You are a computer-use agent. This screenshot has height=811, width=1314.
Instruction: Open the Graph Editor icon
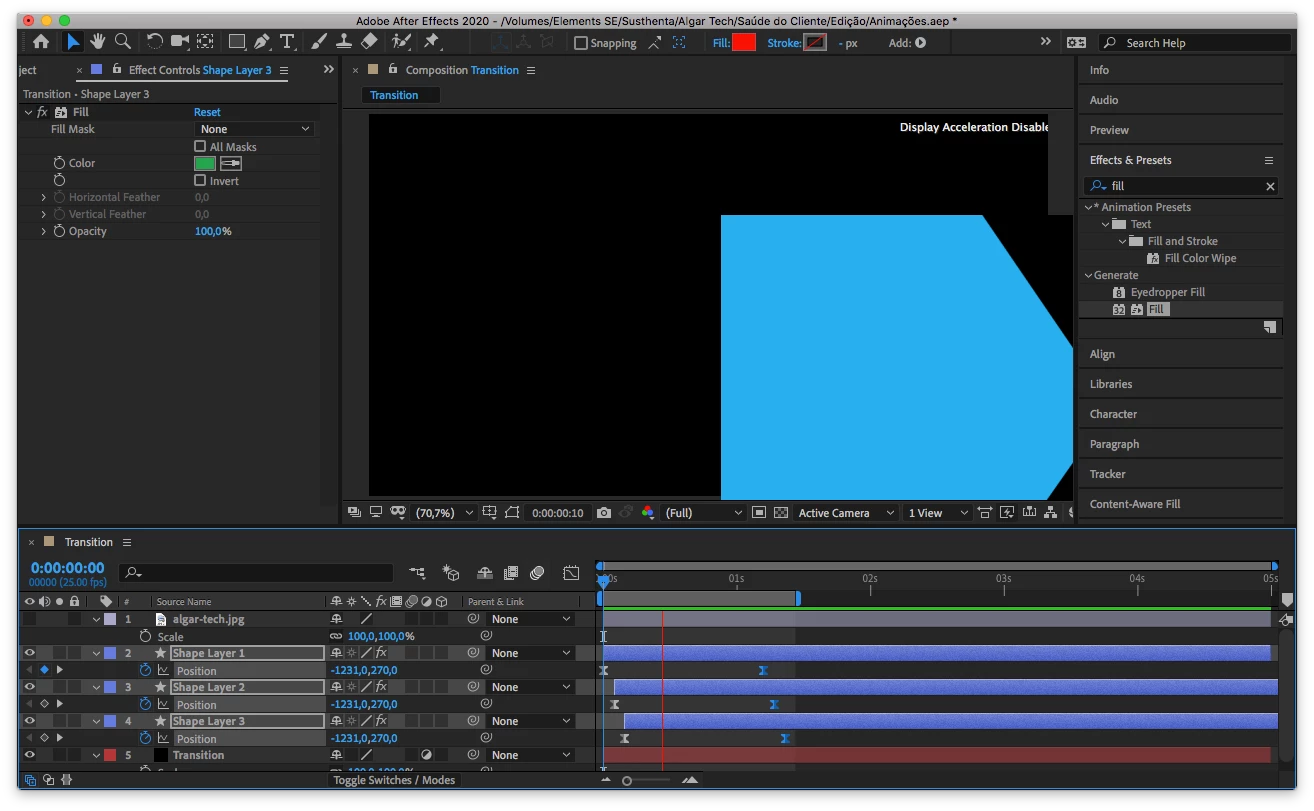pos(571,573)
